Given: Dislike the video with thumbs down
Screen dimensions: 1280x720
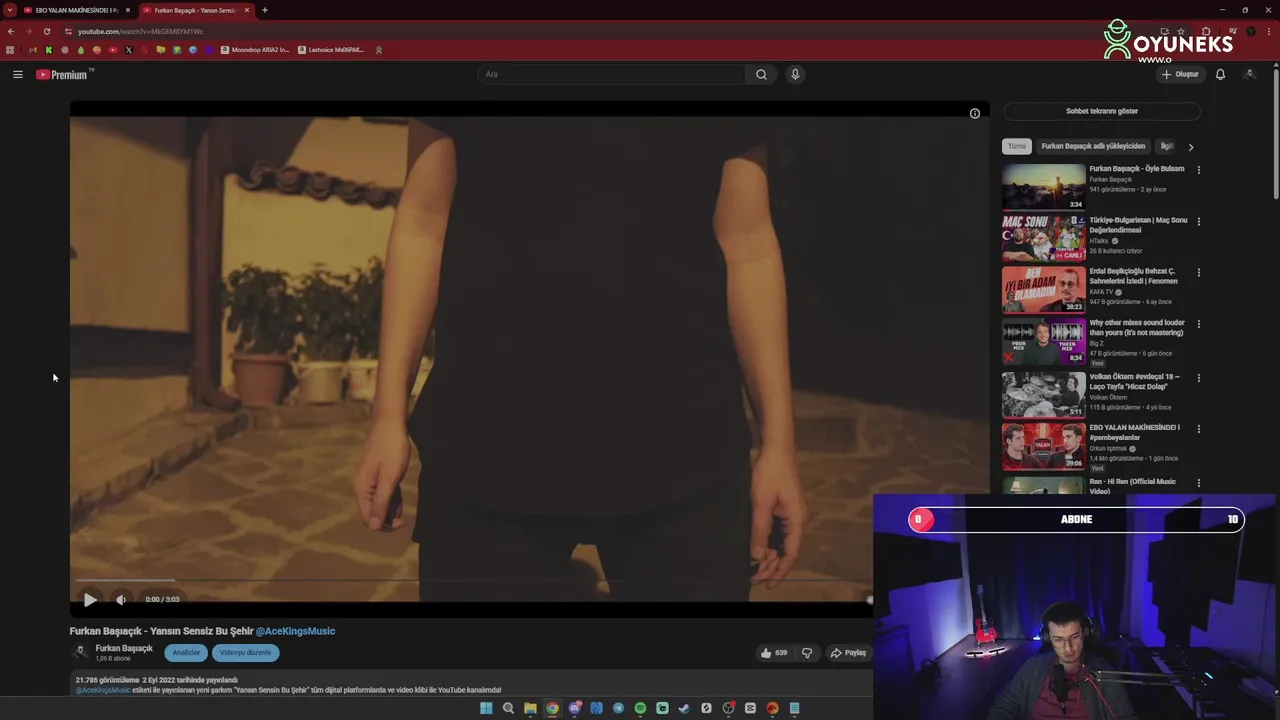Looking at the screenshot, I should (x=807, y=653).
